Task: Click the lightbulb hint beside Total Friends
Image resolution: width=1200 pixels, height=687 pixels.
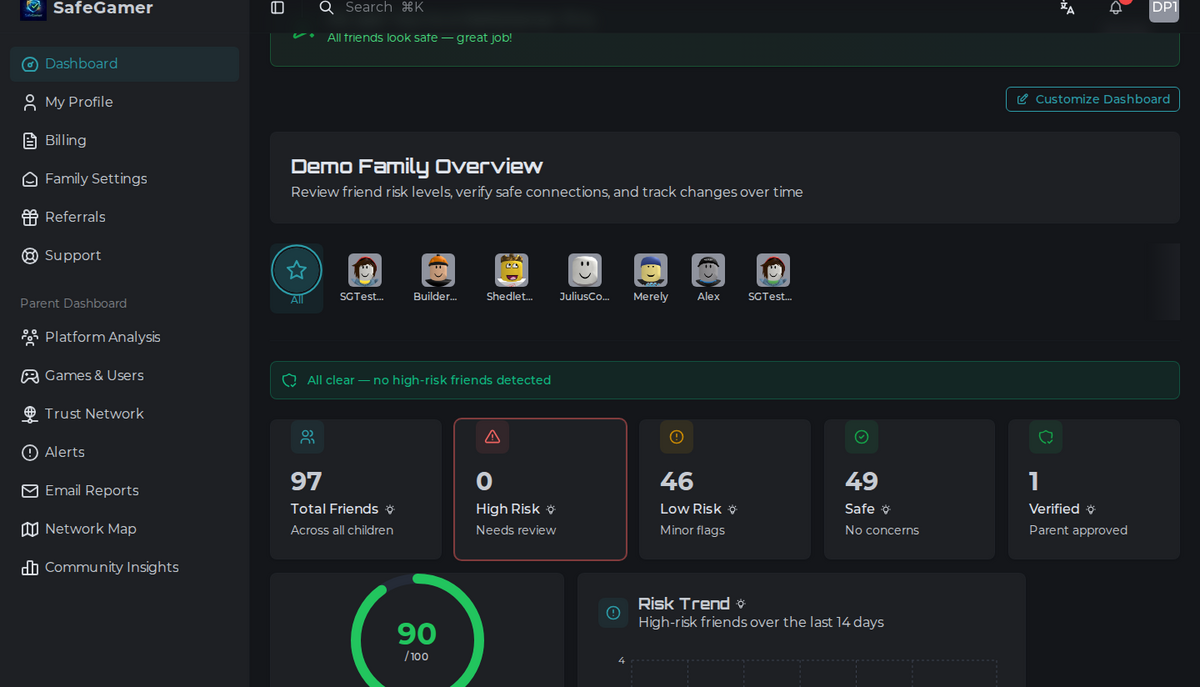Action: coord(390,510)
